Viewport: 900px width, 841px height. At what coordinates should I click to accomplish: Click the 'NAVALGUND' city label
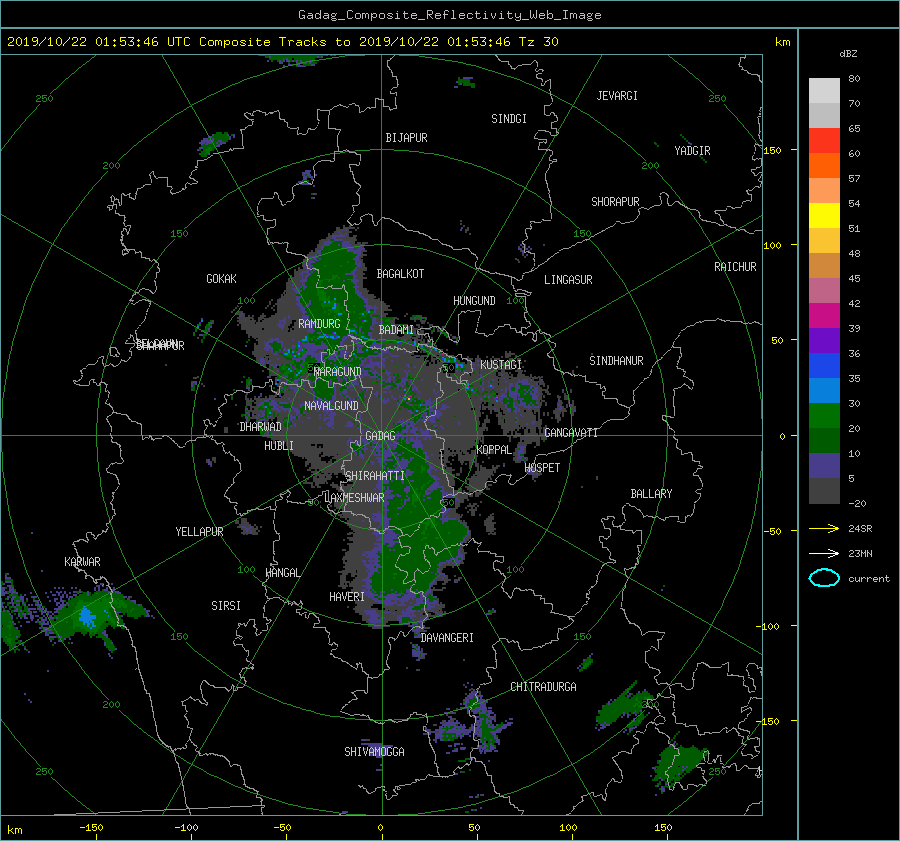tap(331, 406)
